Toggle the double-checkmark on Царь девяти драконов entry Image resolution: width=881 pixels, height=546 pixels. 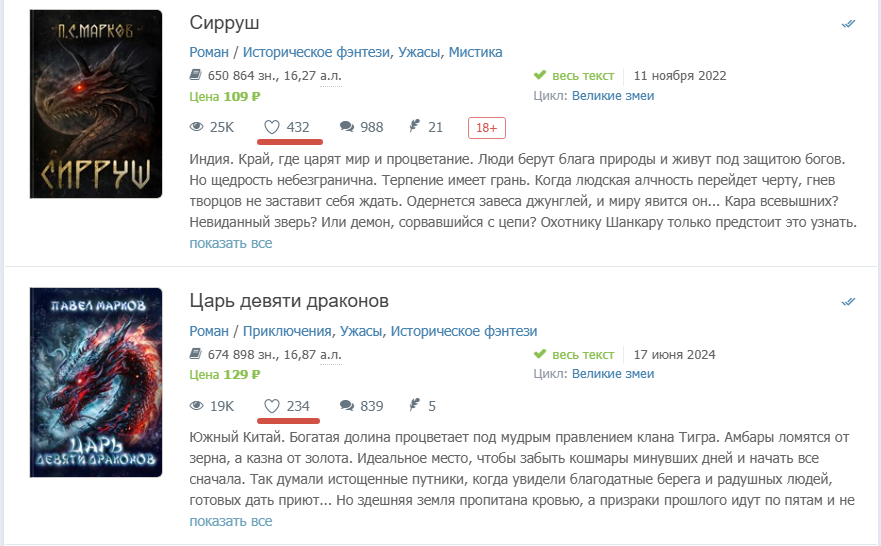848,302
